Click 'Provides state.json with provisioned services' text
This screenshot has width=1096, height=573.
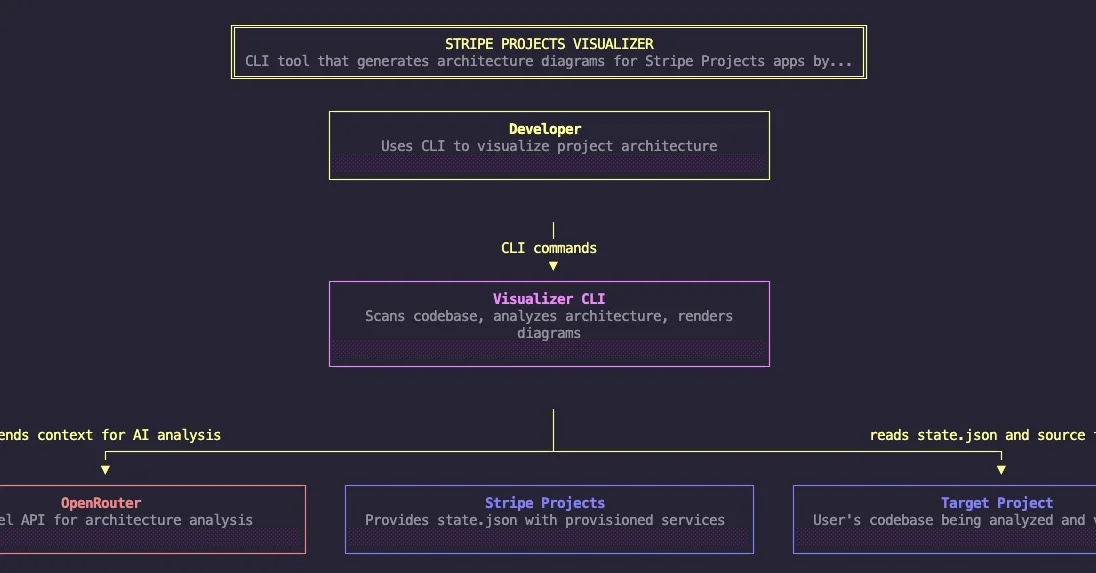(x=545, y=520)
